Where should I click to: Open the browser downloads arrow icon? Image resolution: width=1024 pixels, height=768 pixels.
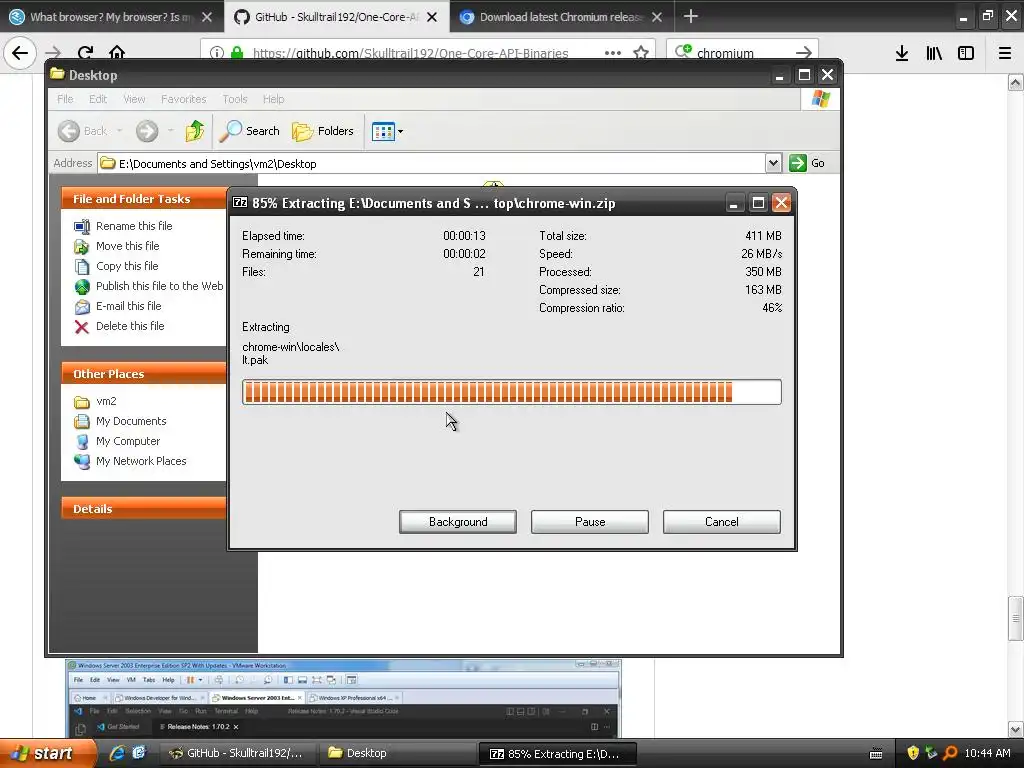click(x=902, y=53)
